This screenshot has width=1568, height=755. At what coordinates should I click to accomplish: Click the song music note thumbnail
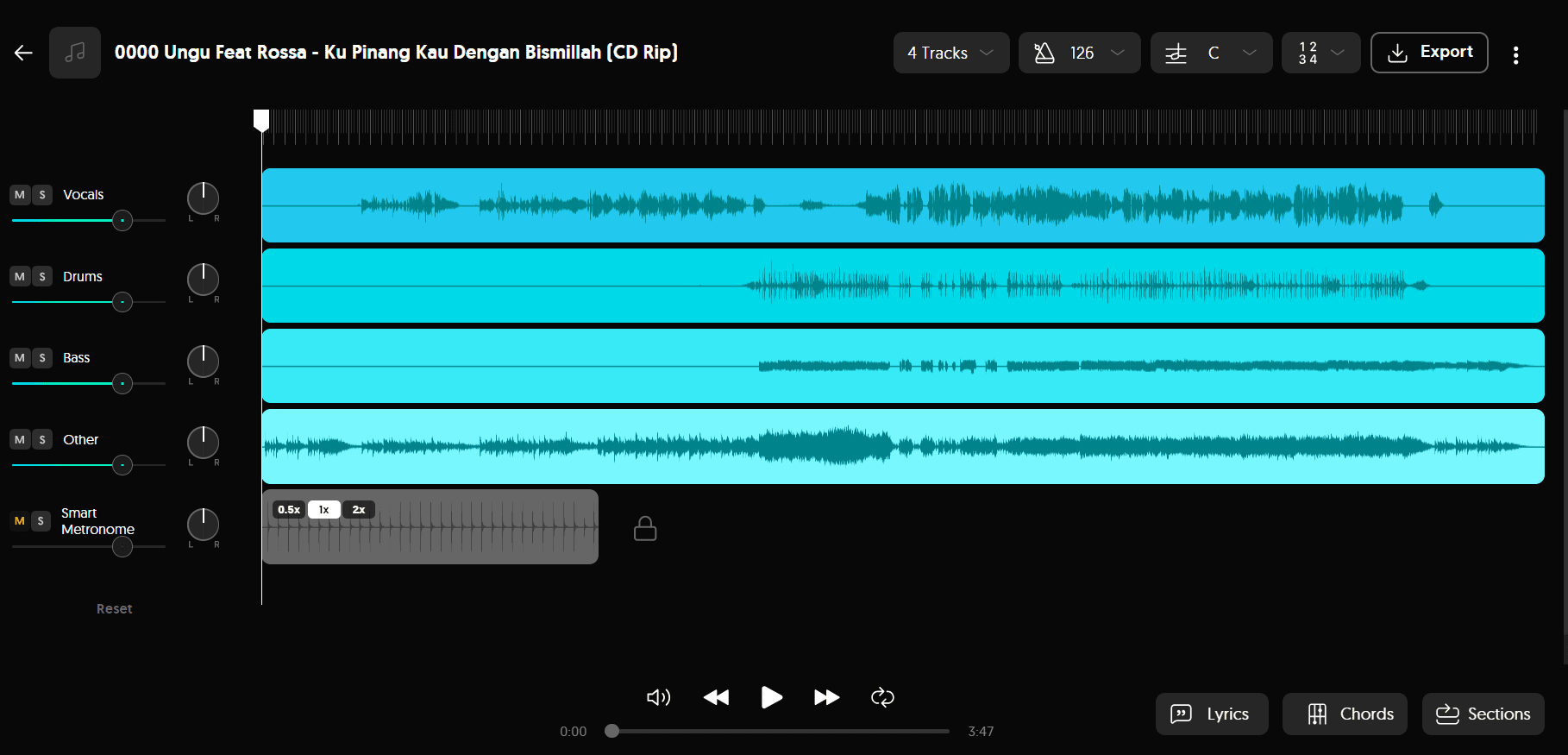click(x=75, y=53)
